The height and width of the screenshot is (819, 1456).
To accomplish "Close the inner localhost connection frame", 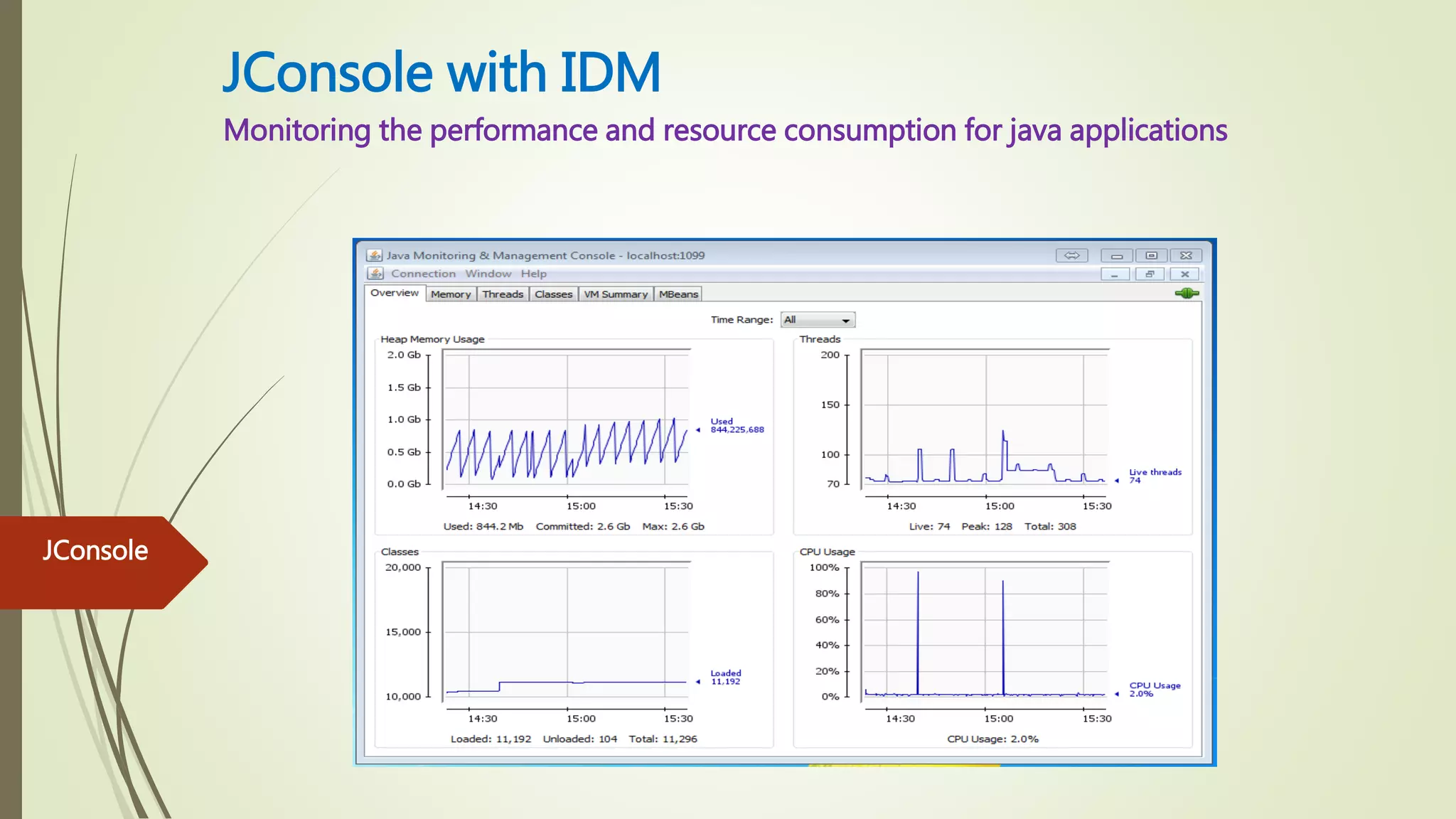I will (1184, 274).
